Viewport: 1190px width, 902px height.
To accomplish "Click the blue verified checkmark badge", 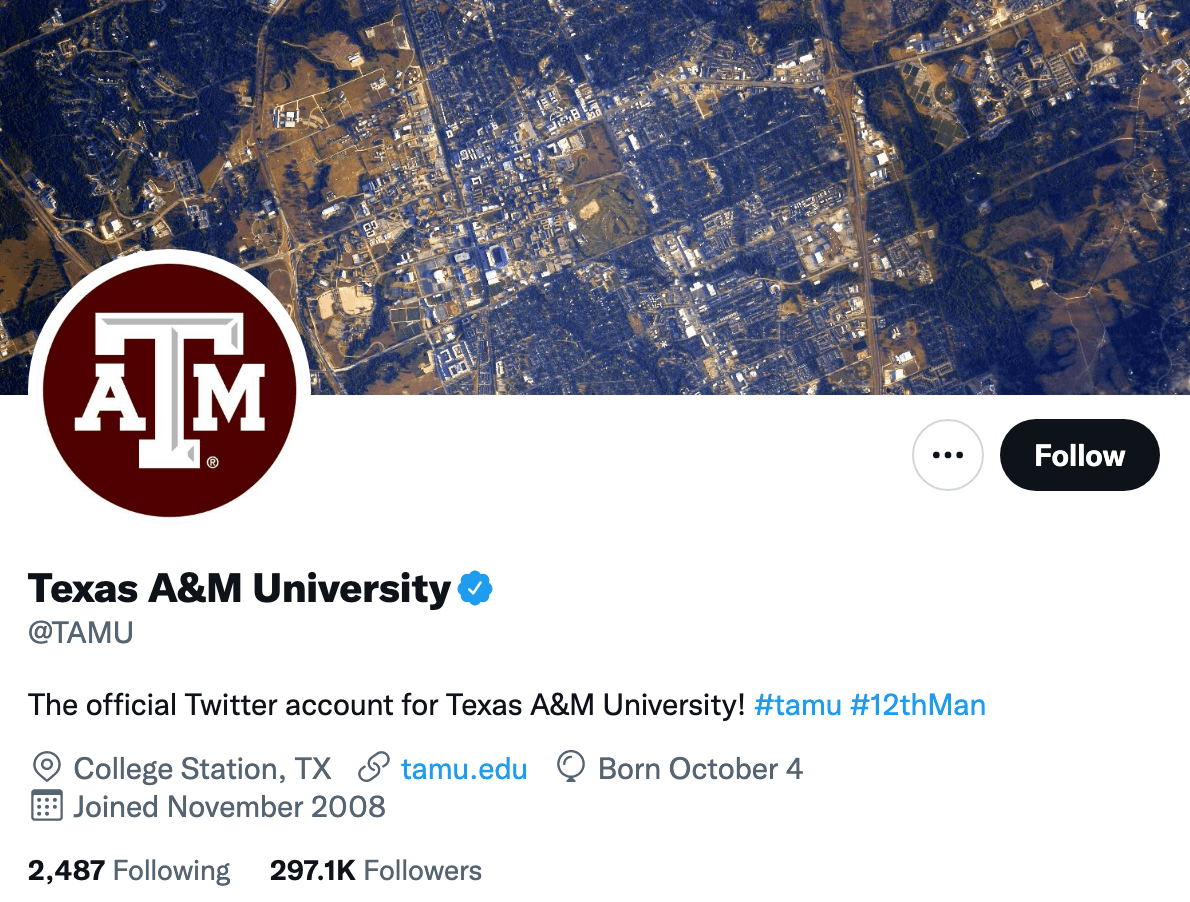I will (x=475, y=589).
